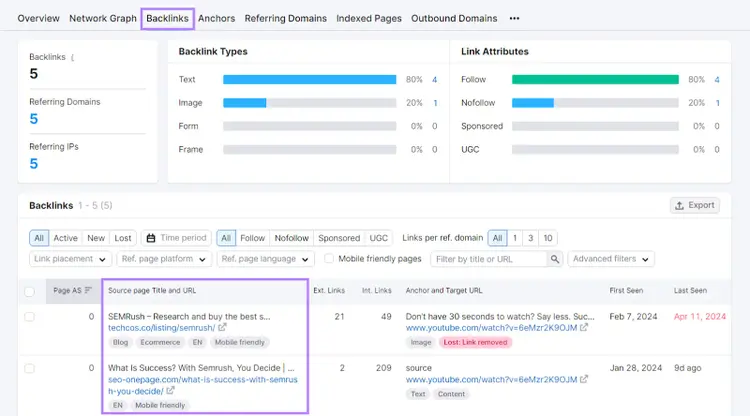
Task: Set links per ref. domain to 1
Action: click(x=515, y=238)
